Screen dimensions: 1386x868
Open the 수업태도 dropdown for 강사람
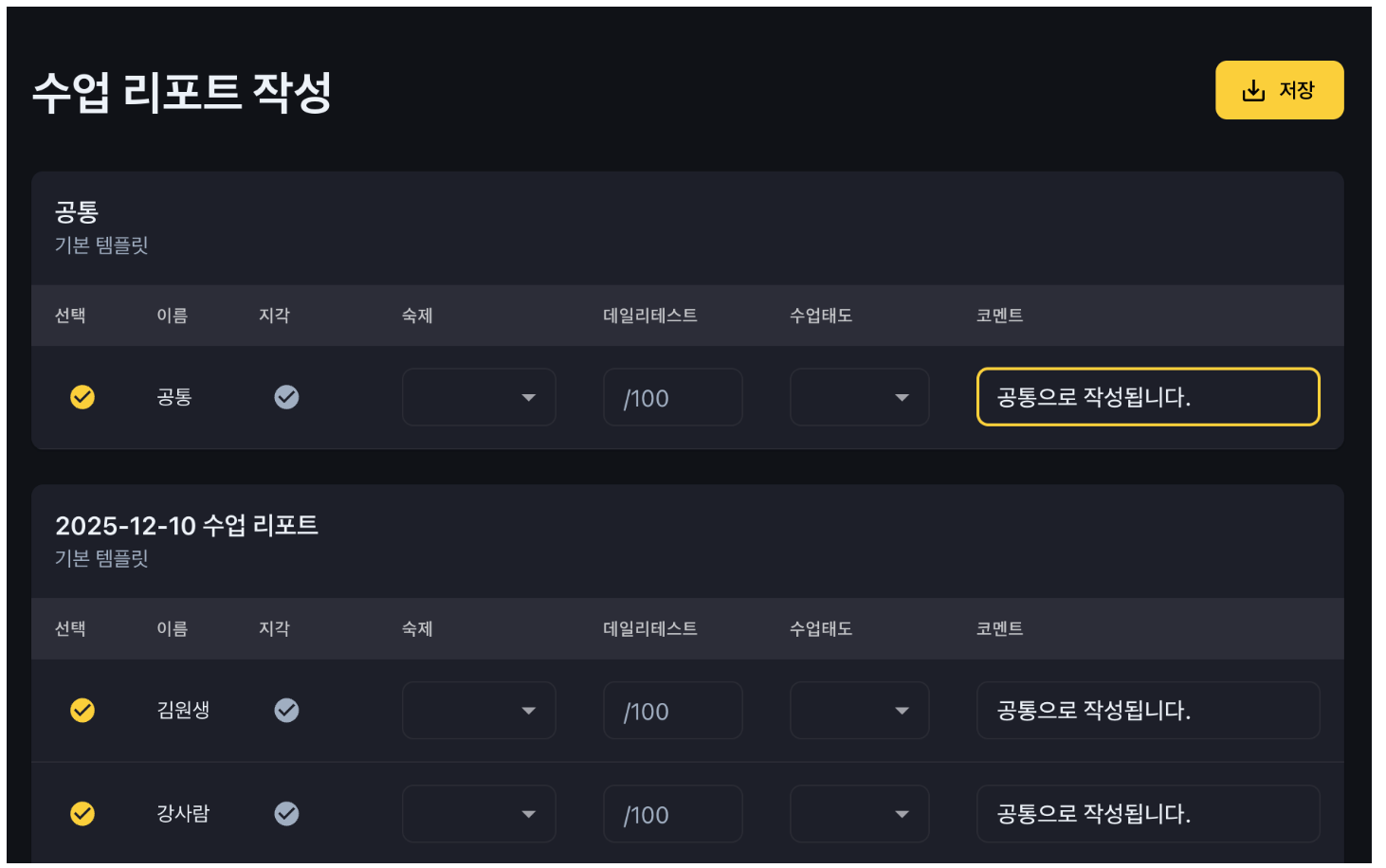[x=859, y=813]
